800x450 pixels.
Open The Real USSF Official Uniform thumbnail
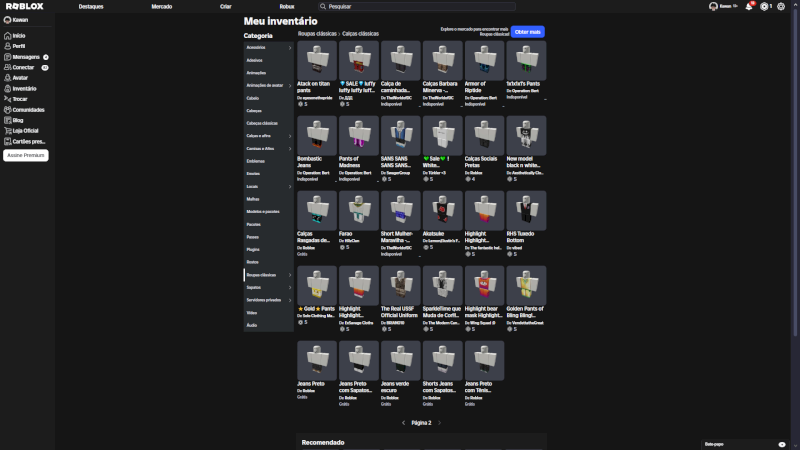(401, 286)
